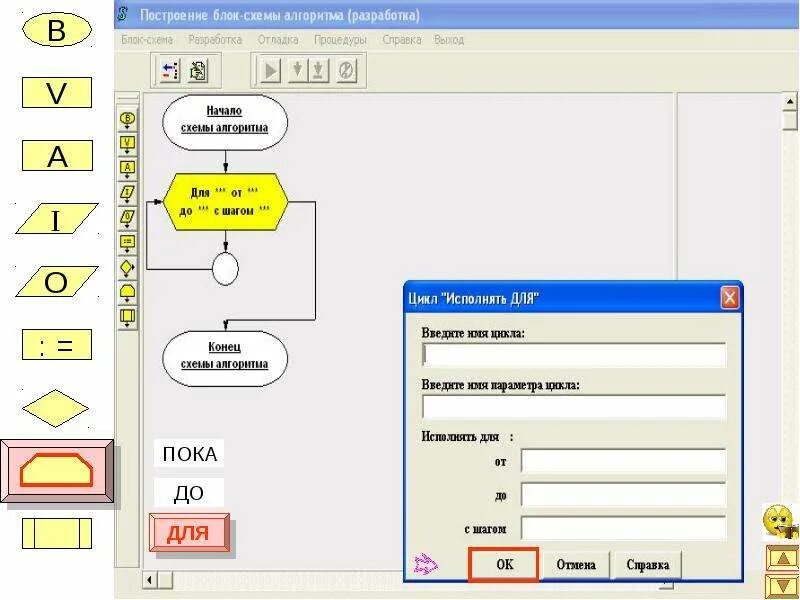Focus the 'от' value input field

[623, 461]
